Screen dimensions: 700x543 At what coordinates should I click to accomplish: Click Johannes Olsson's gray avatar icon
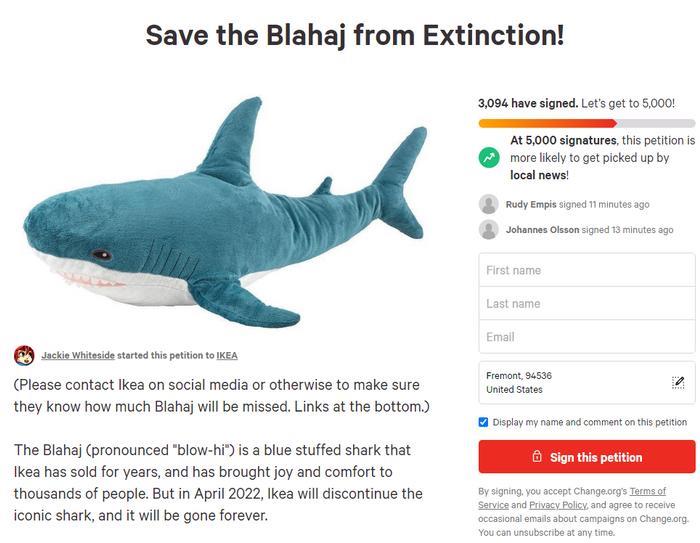point(489,230)
